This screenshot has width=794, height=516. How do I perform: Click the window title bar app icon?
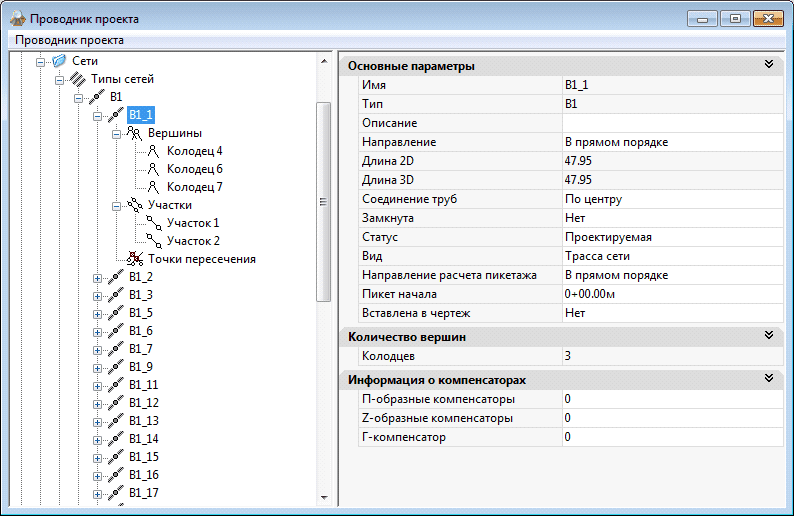pyautogui.click(x=17, y=19)
